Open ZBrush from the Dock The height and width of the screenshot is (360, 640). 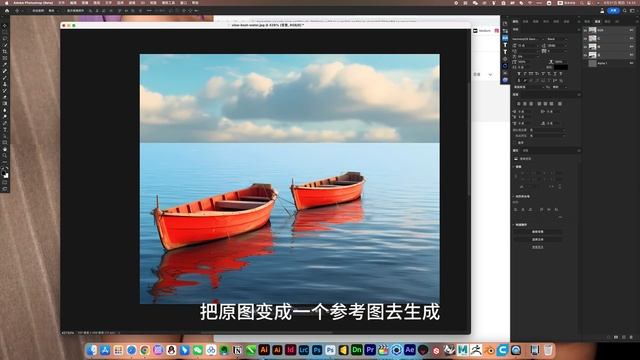tap(476, 350)
